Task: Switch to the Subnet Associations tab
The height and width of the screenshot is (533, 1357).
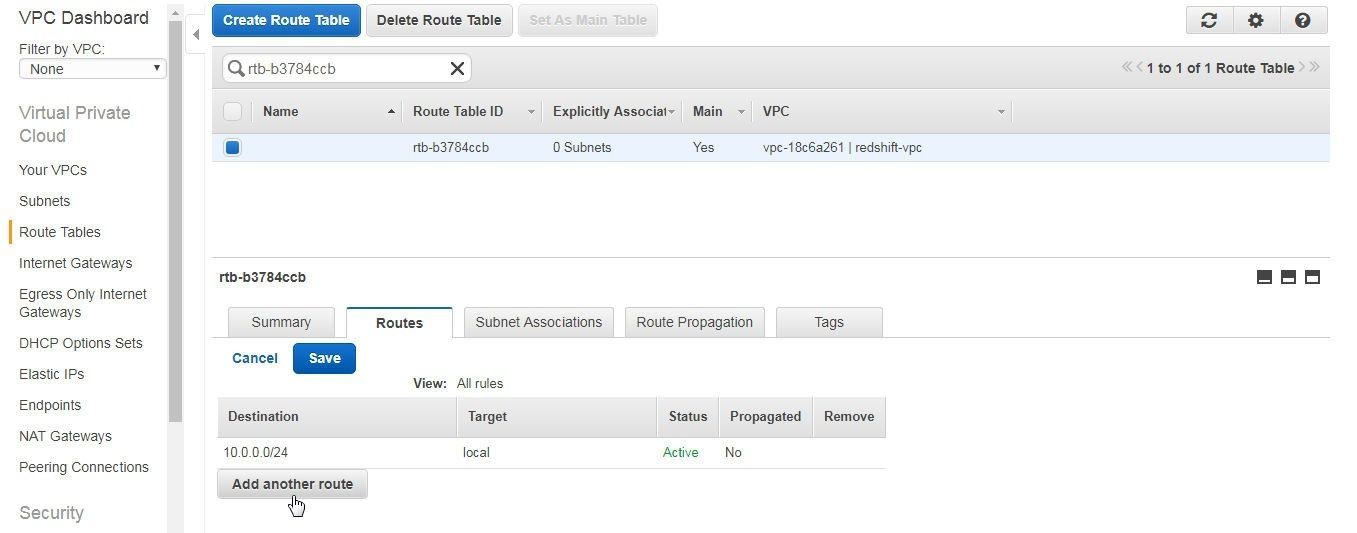Action: [538, 322]
